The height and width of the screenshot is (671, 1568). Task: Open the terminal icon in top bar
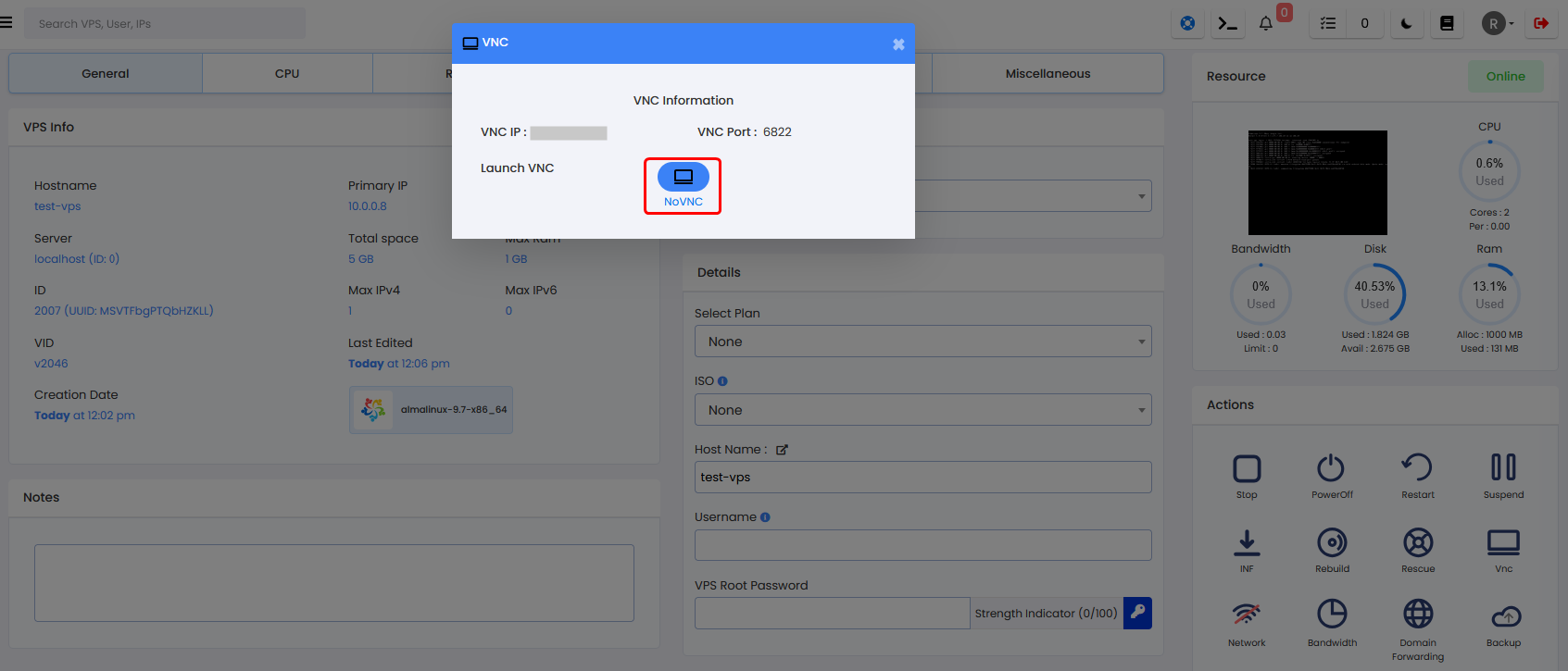(1227, 23)
